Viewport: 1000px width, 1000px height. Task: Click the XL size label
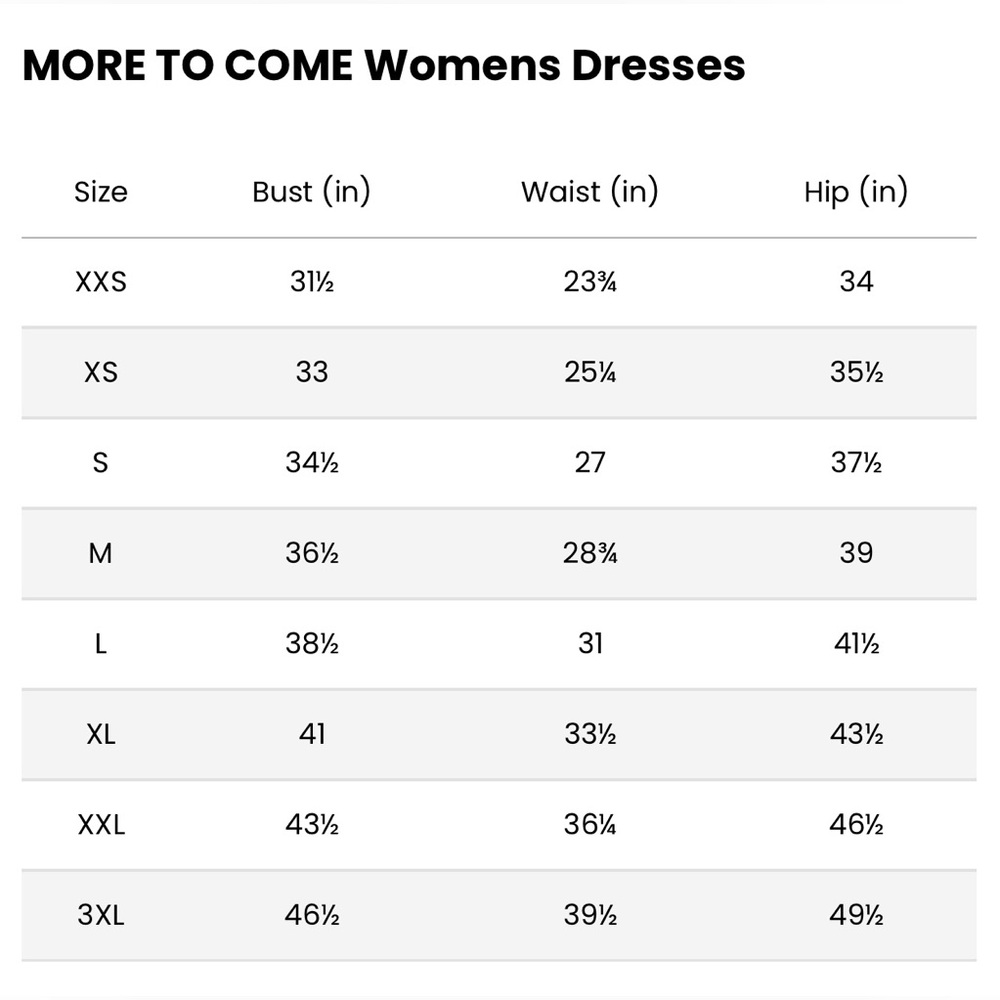101,735
